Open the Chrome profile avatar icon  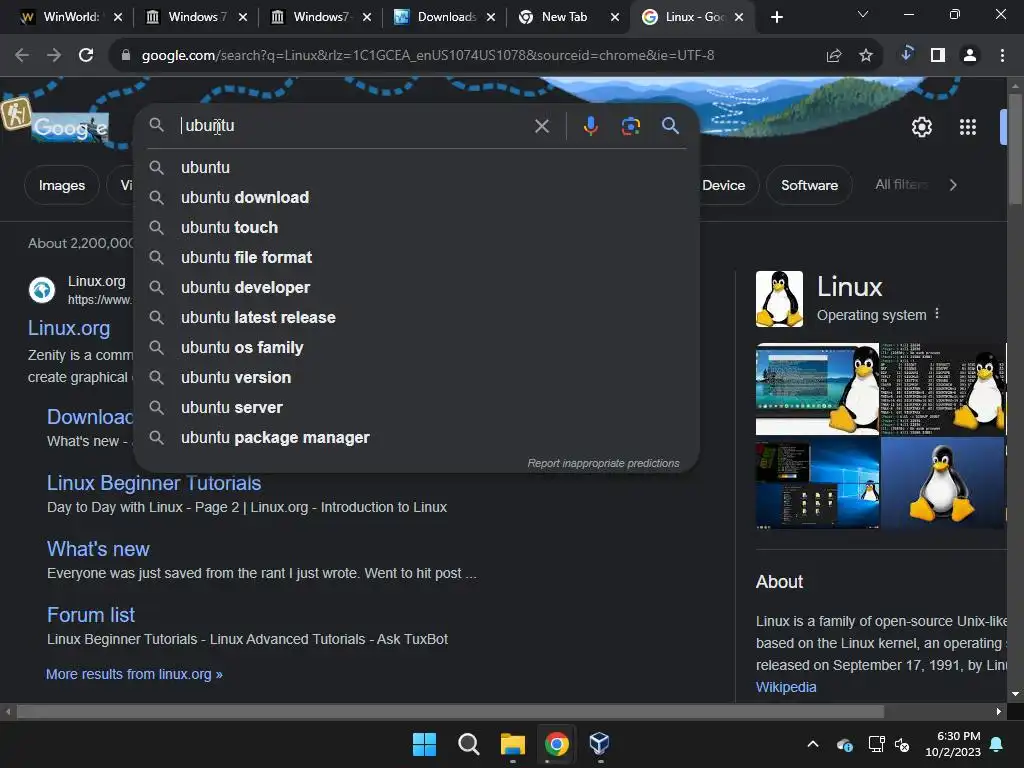(970, 56)
